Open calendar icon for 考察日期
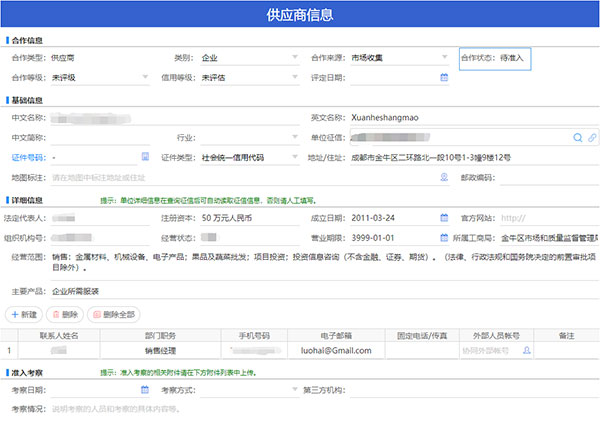The width and height of the screenshot is (600, 430). pos(145,389)
